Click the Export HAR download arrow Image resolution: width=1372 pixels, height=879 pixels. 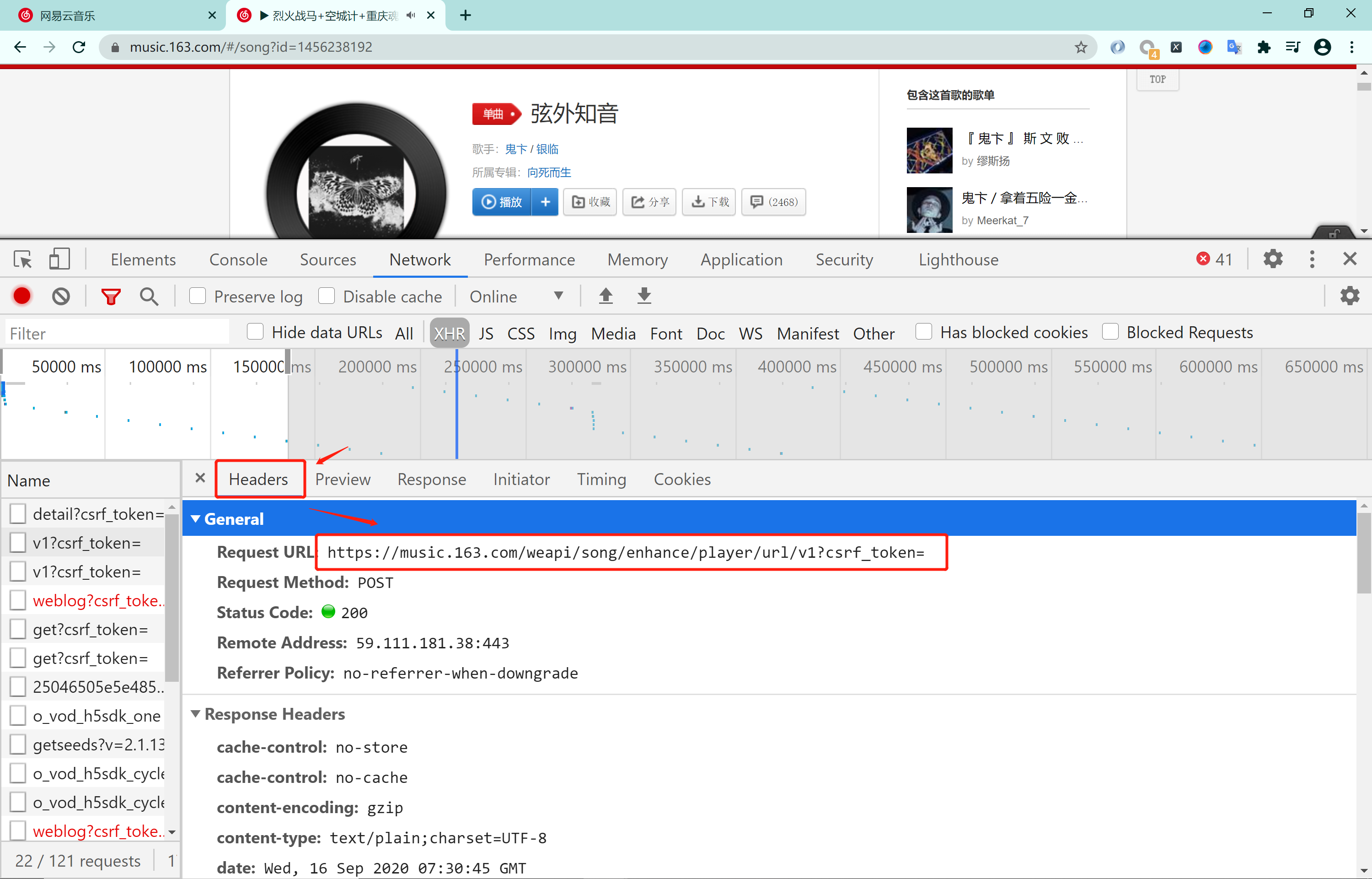point(644,296)
